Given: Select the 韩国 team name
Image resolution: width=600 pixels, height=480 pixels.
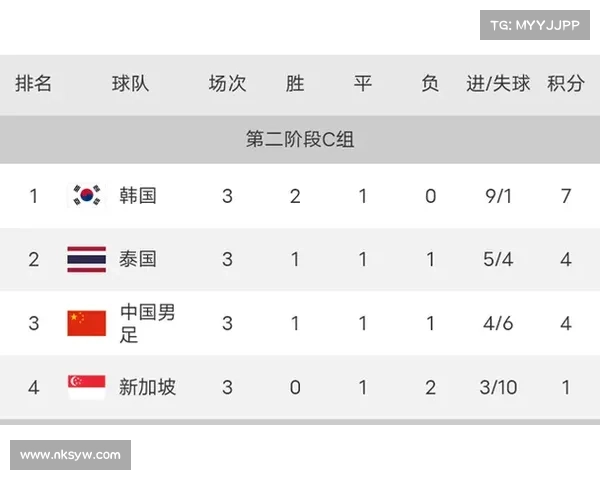Looking at the screenshot, I should (138, 195).
